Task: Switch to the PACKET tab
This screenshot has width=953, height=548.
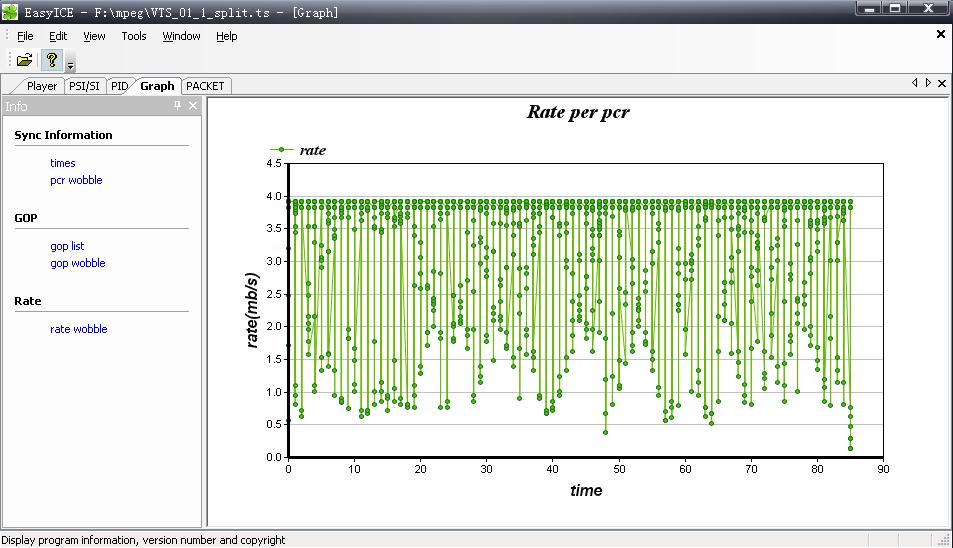Action: pos(205,86)
